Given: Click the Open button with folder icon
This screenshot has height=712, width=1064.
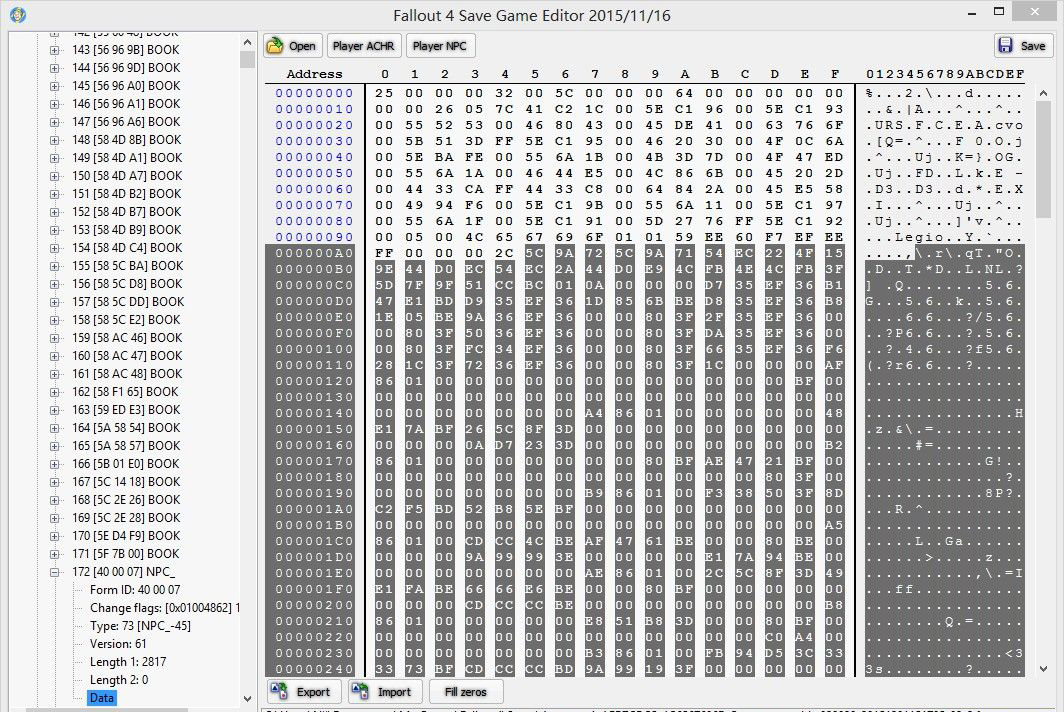Looking at the screenshot, I should [292, 46].
